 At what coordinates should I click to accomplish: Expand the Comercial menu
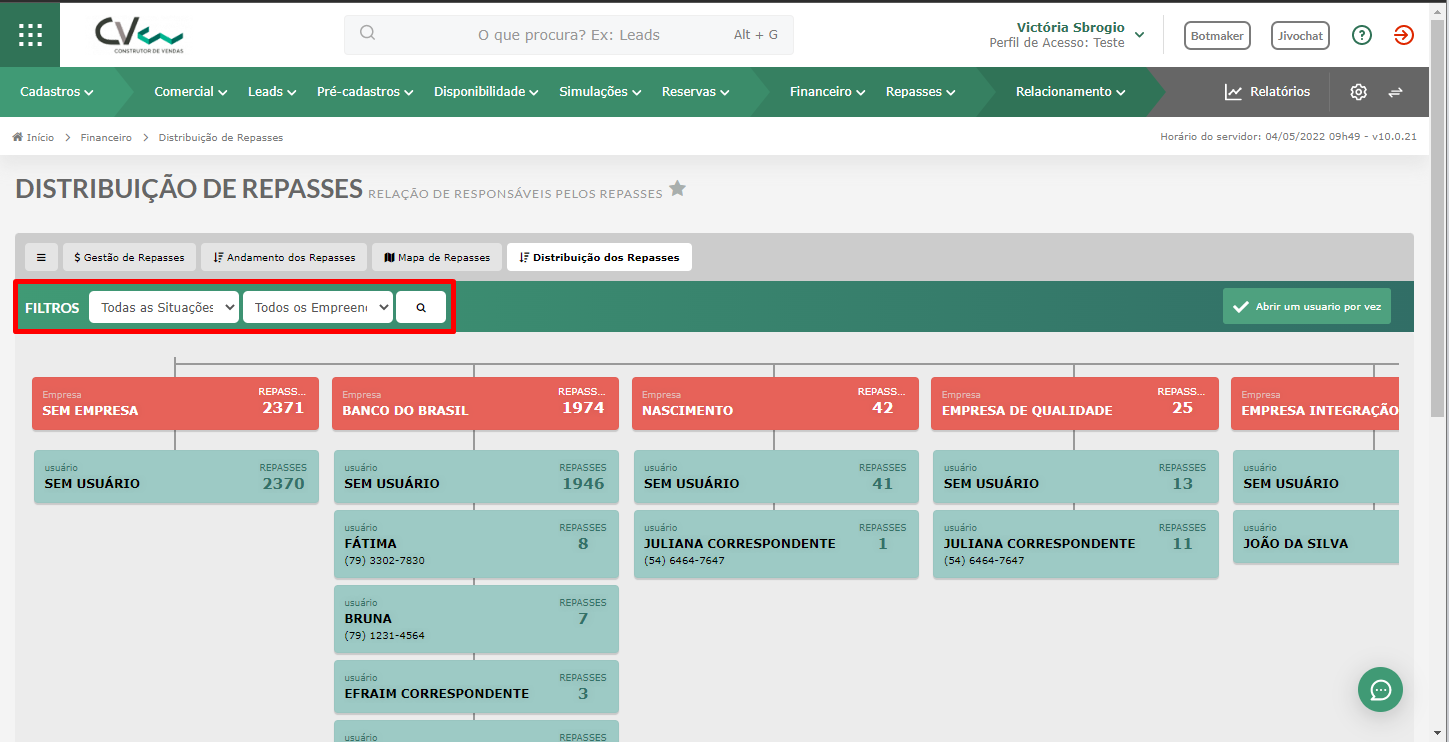click(191, 92)
